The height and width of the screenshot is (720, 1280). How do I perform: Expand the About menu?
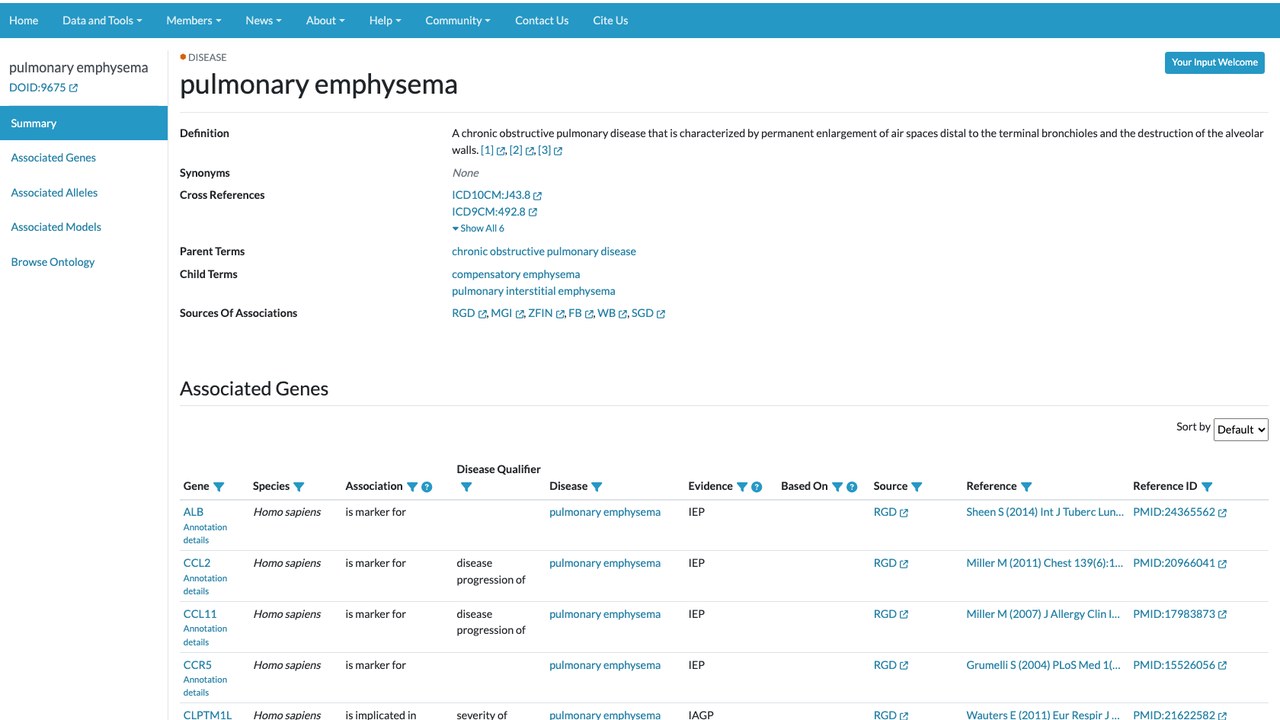326,20
